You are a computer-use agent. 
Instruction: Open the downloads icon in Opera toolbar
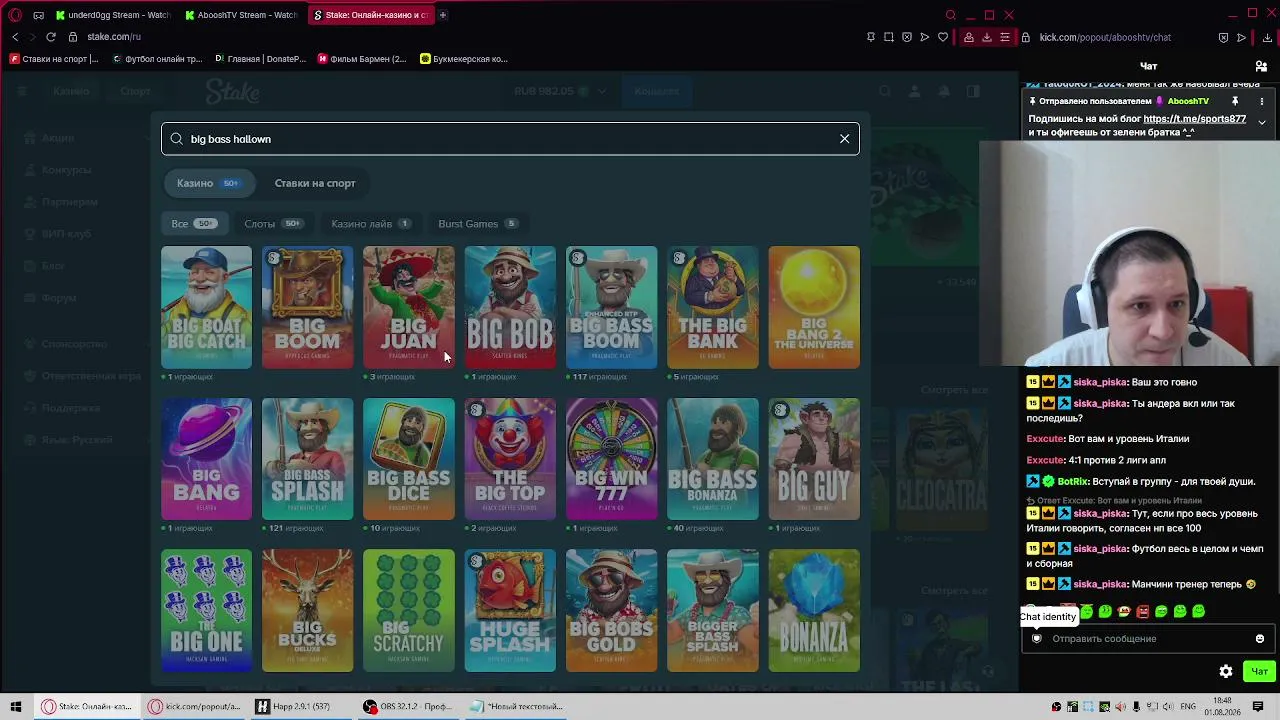point(987,37)
